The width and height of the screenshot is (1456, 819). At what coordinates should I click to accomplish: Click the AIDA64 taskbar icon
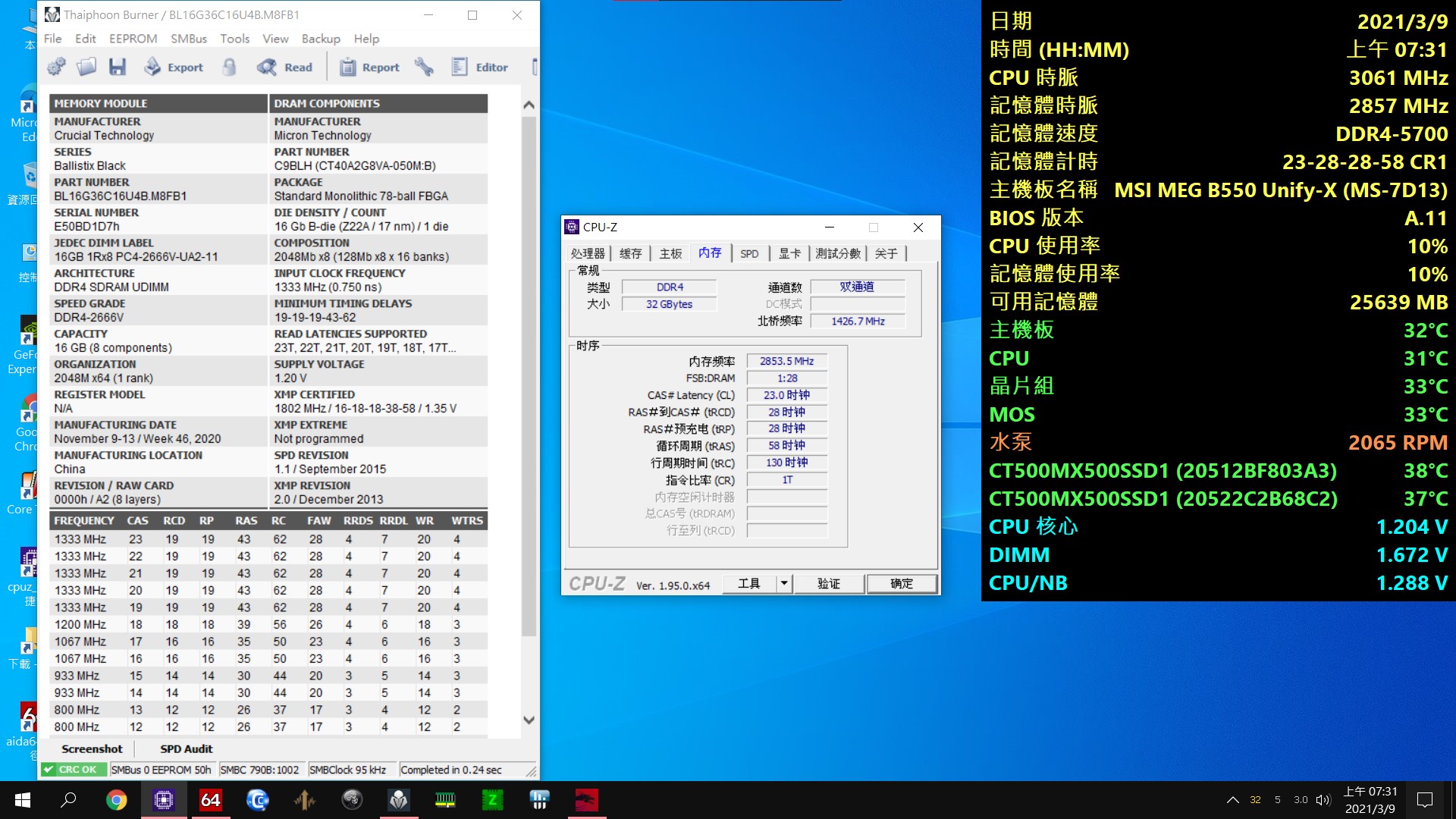coord(211,800)
